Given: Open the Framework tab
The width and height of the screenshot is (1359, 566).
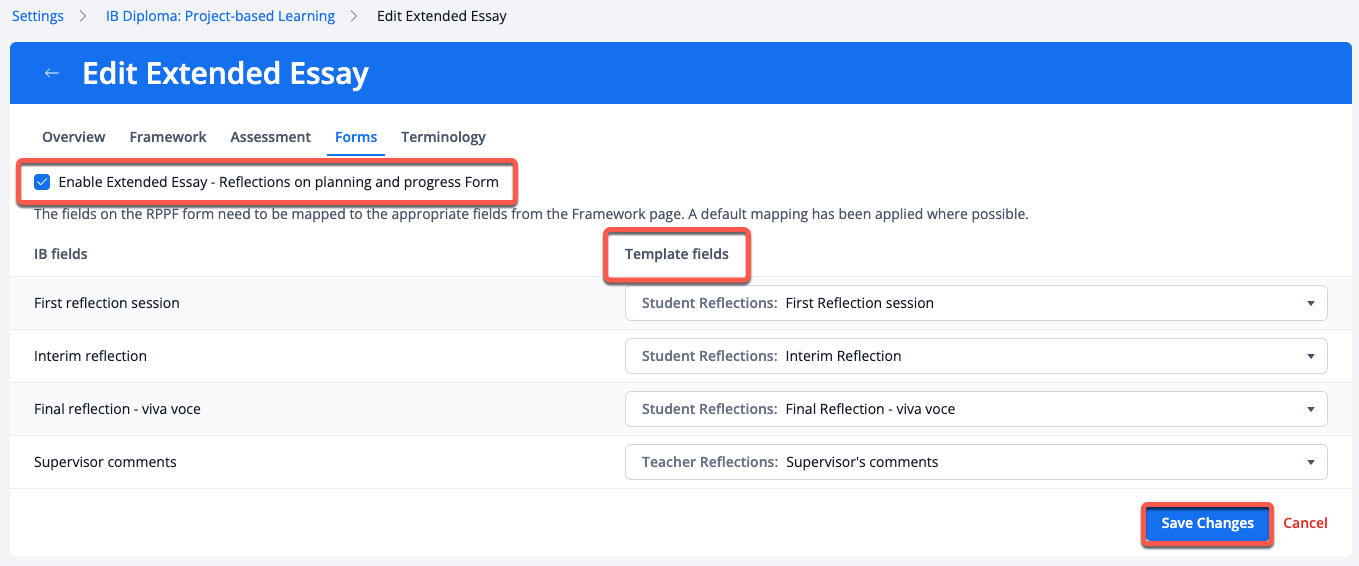Looking at the screenshot, I should coord(168,137).
